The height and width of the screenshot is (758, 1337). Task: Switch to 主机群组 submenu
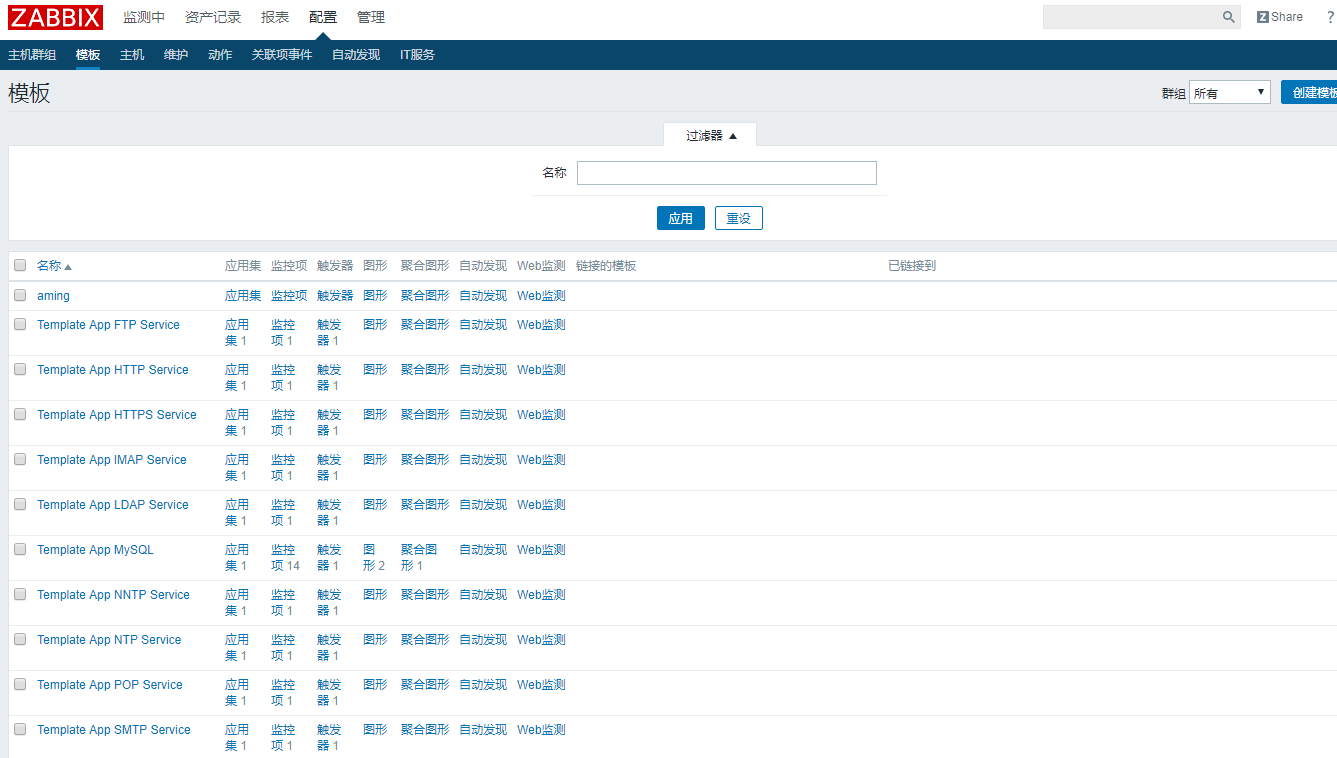click(32, 55)
